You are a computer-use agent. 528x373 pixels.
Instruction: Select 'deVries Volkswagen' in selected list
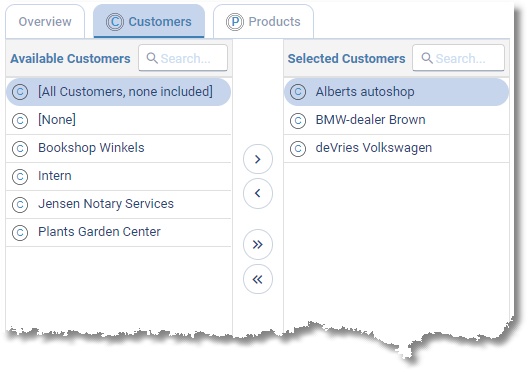tap(396, 148)
